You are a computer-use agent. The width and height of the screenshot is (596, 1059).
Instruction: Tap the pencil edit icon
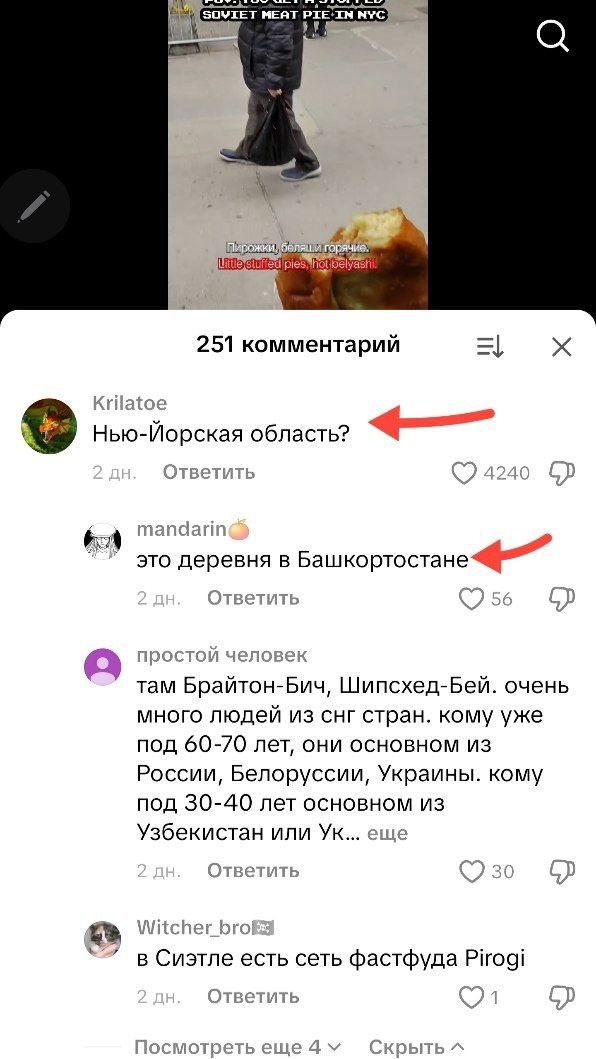(x=34, y=207)
